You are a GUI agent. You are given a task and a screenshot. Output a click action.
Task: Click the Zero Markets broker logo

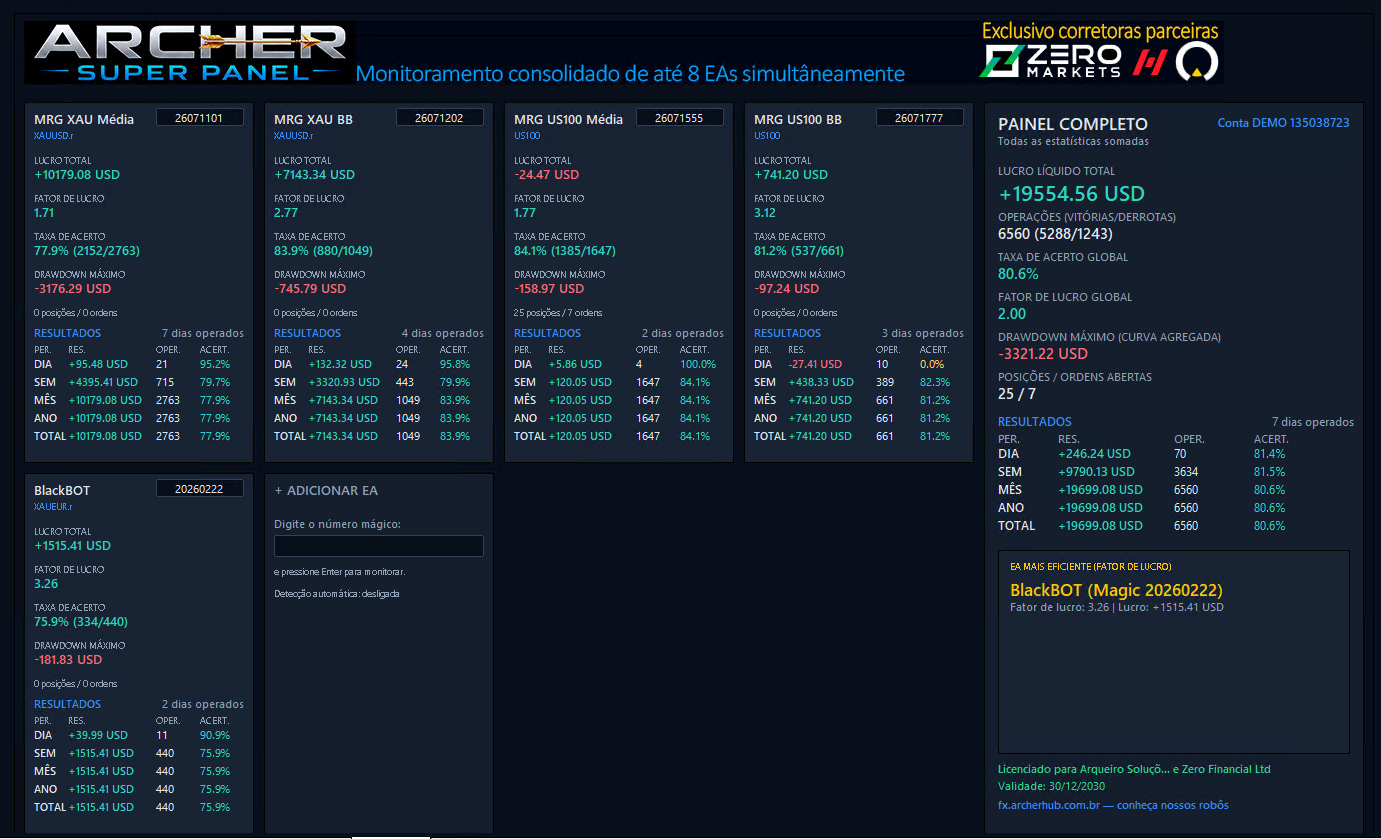(x=1051, y=63)
